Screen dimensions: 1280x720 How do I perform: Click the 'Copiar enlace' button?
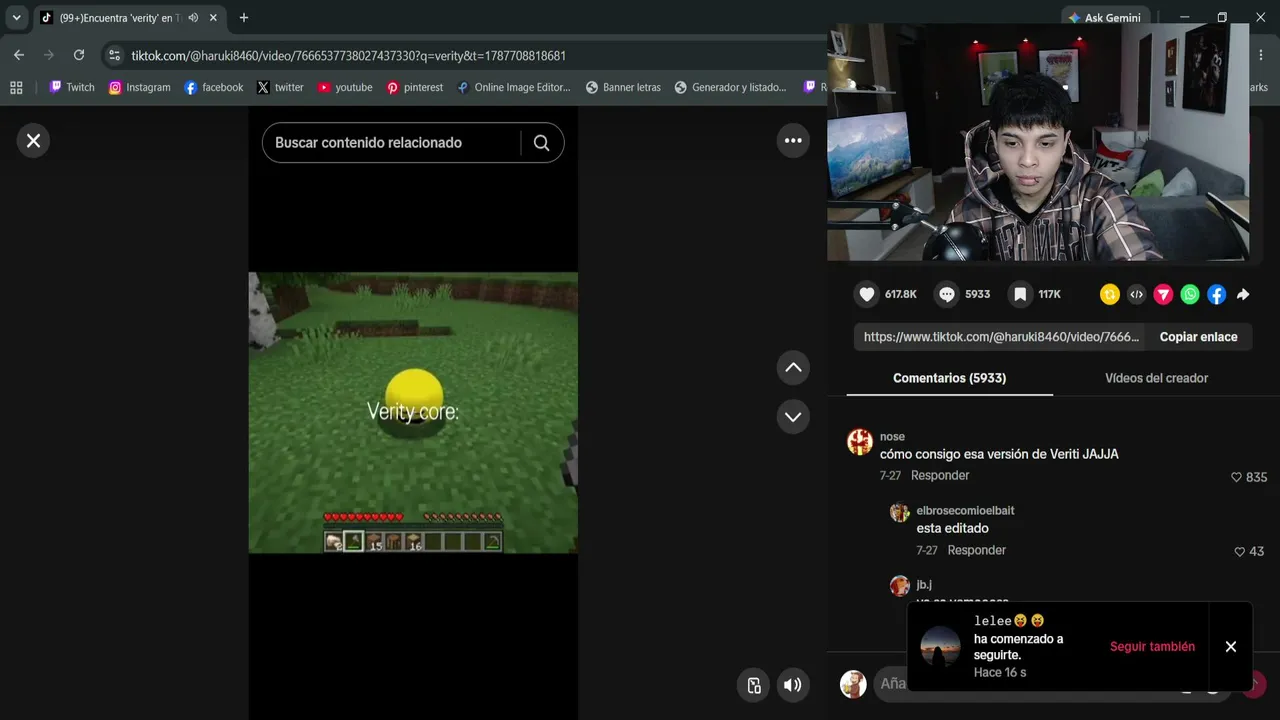click(x=1198, y=337)
